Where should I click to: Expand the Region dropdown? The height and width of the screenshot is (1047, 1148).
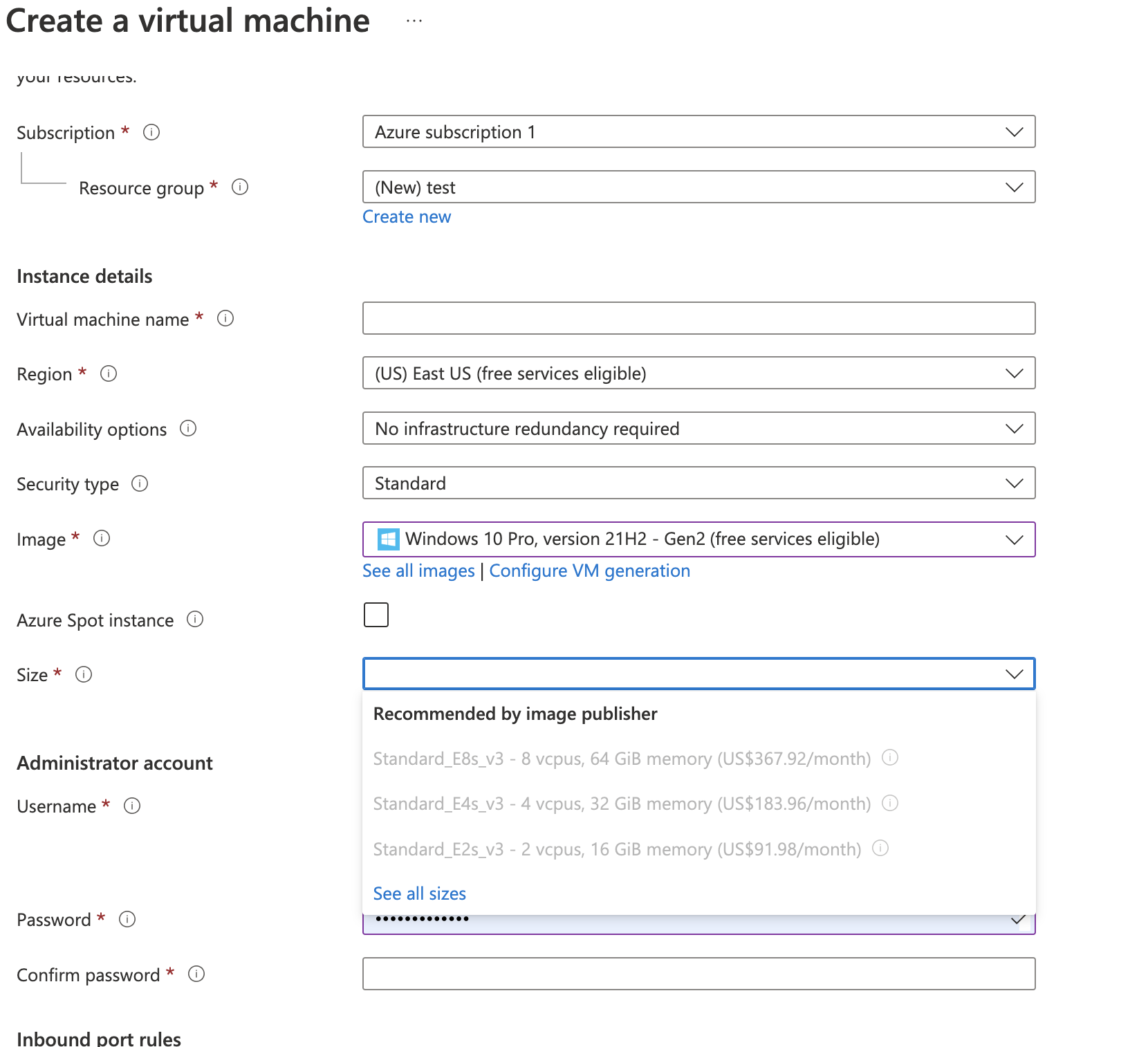click(698, 373)
